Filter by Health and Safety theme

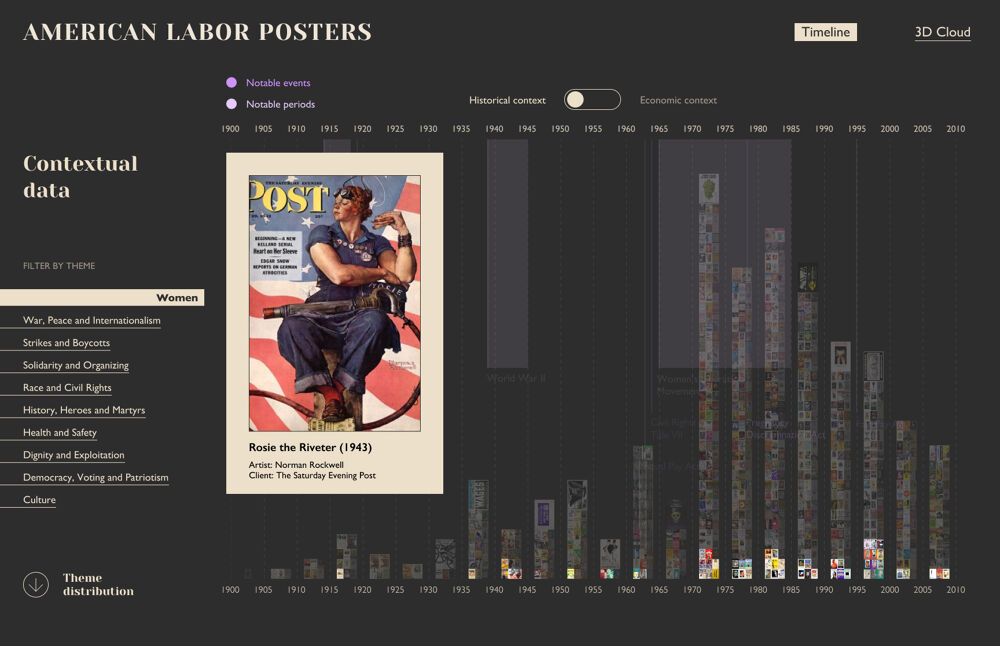pyautogui.click(x=60, y=432)
